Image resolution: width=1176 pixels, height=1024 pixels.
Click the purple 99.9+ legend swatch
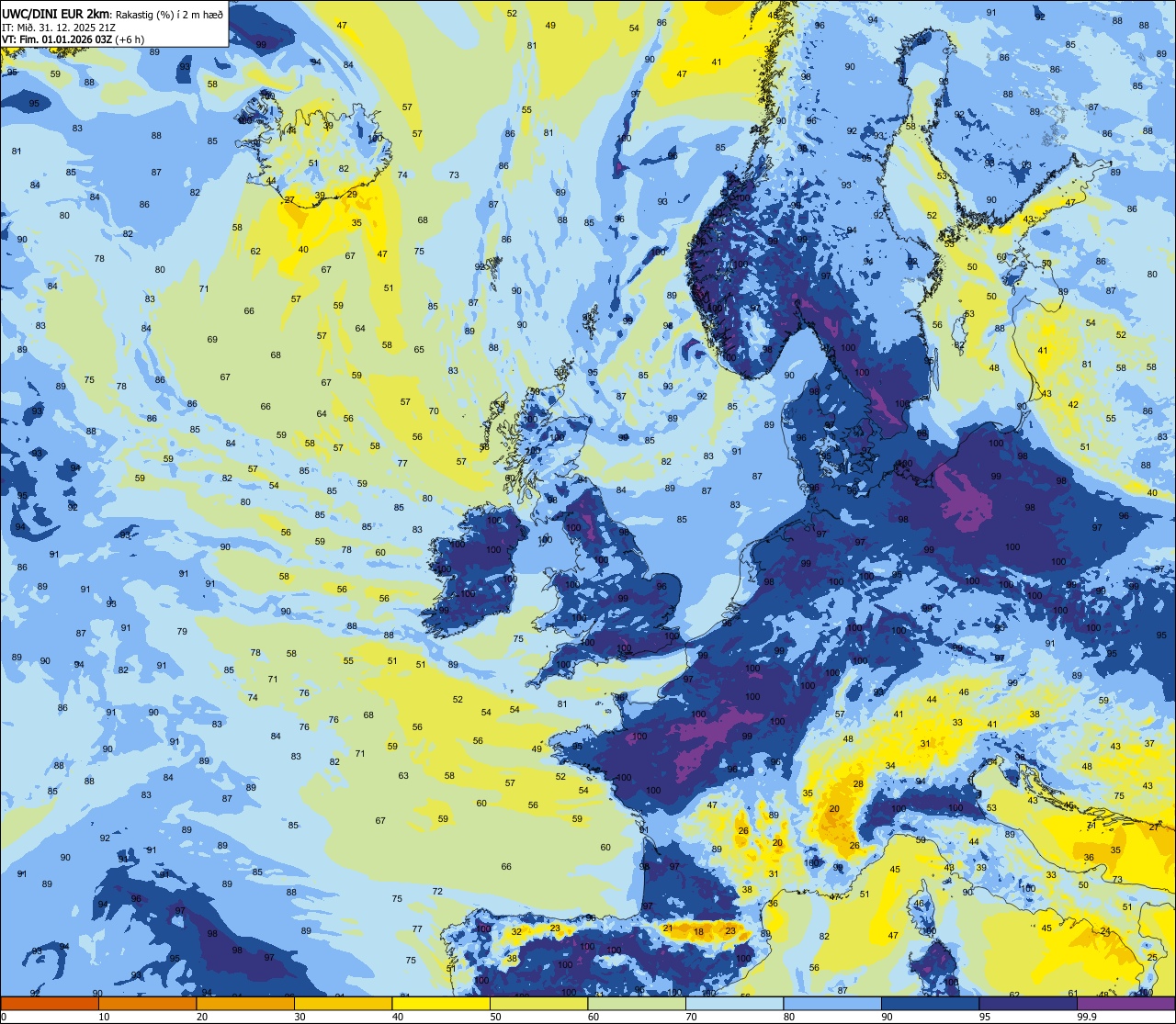click(1126, 1003)
